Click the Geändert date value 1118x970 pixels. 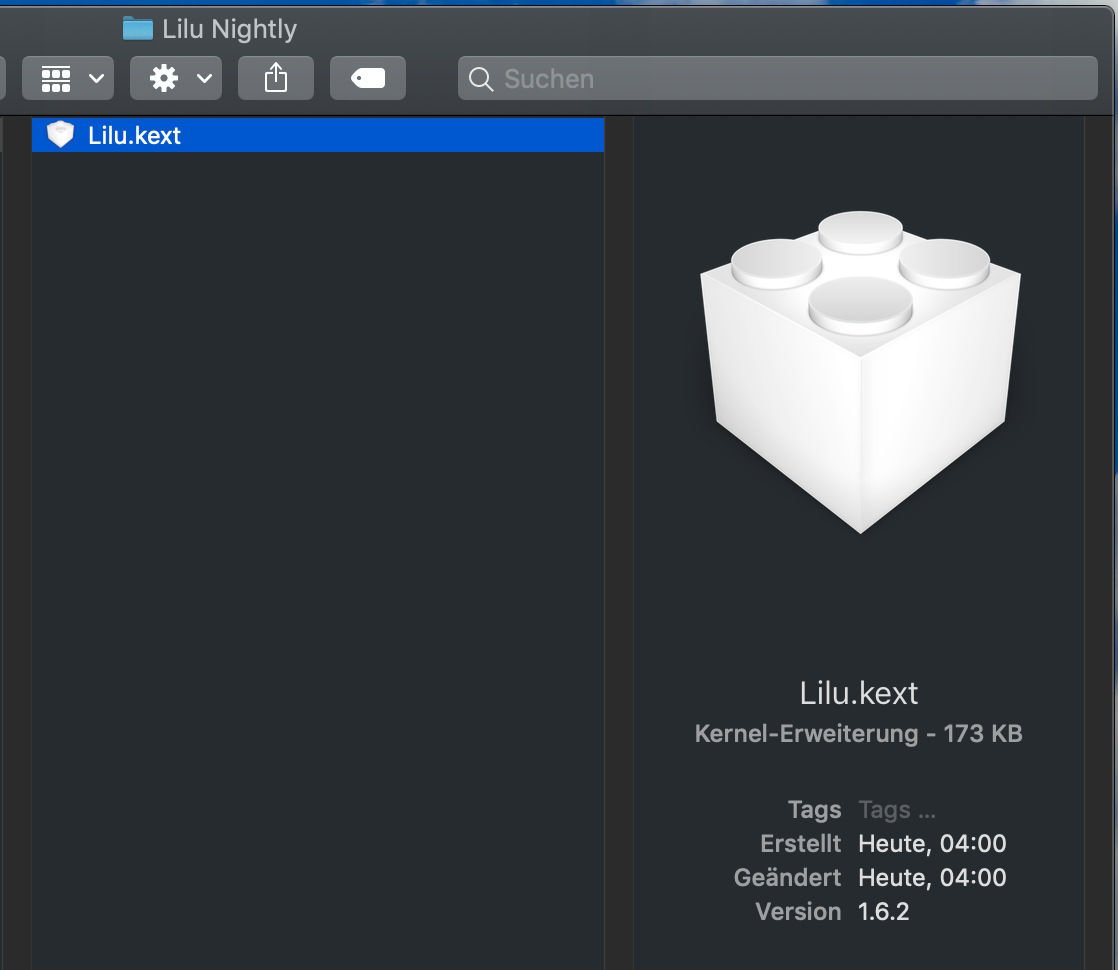[932, 878]
